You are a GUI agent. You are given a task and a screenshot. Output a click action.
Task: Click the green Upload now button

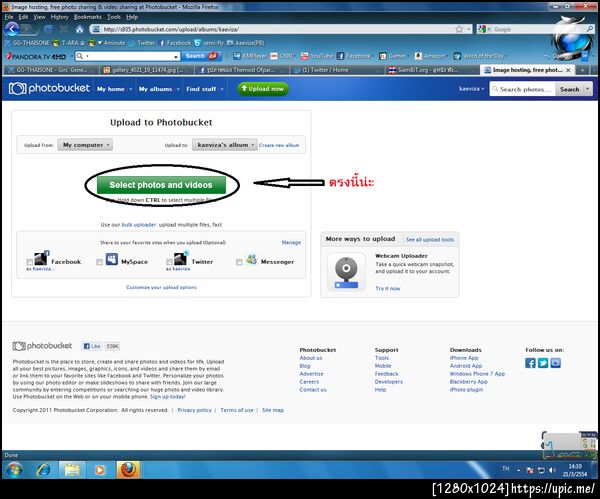262,89
